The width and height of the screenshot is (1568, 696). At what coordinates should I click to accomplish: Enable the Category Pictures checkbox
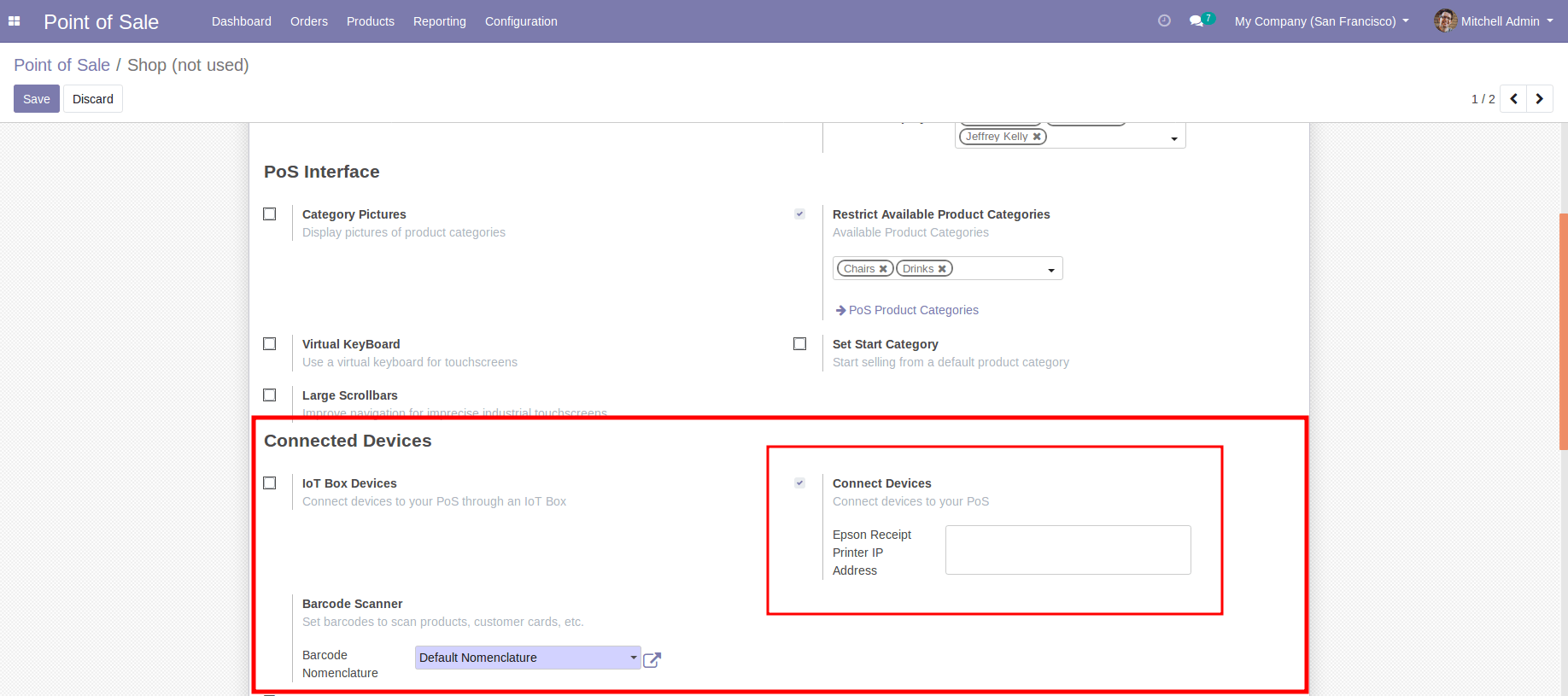(x=270, y=214)
